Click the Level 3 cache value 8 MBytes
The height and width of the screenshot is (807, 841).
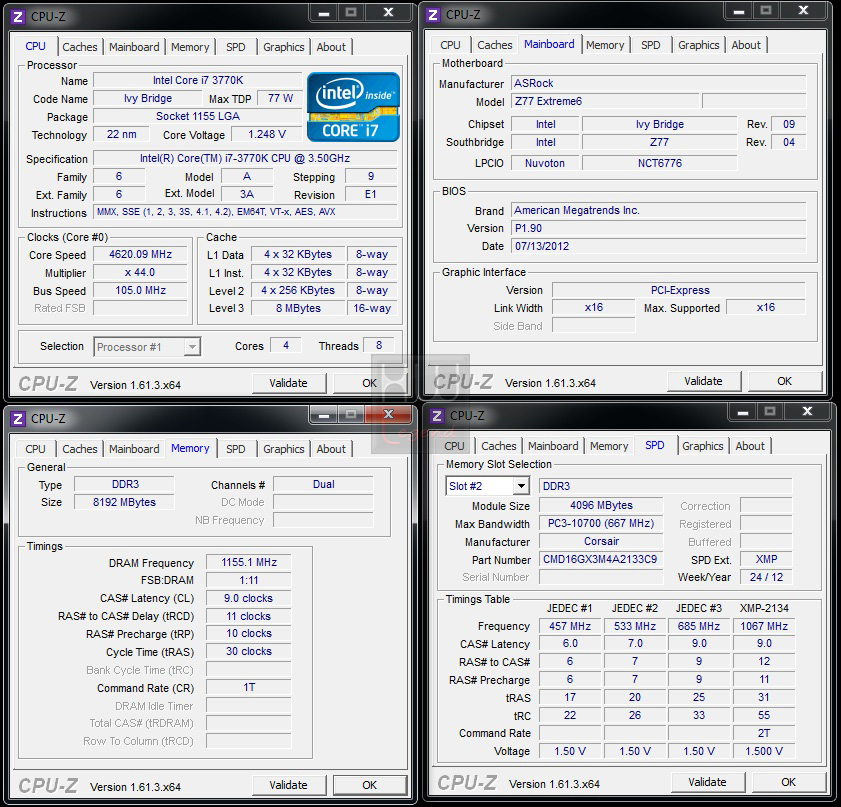click(x=298, y=308)
